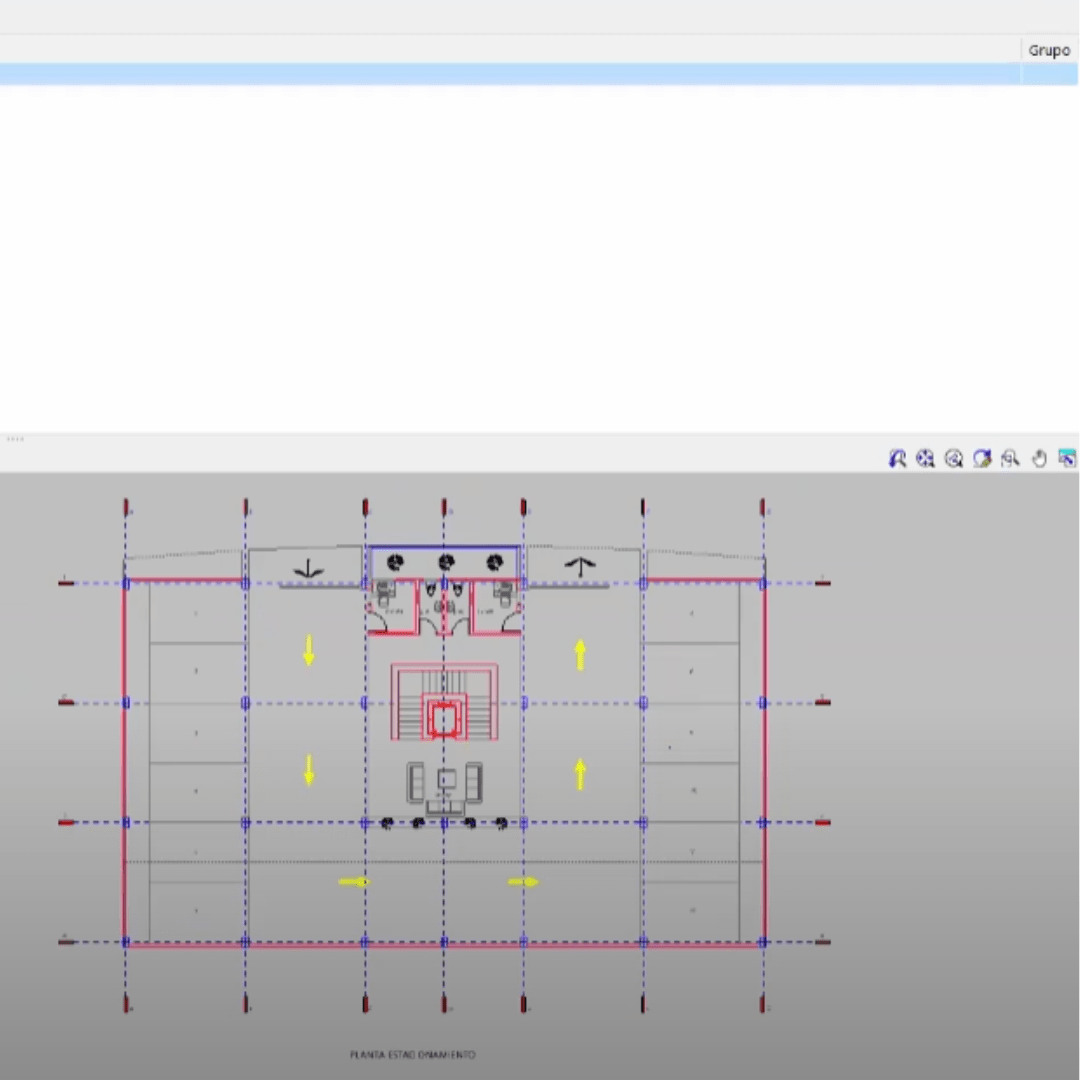
Task: Activate the pan hand tool
Action: click(x=1039, y=458)
